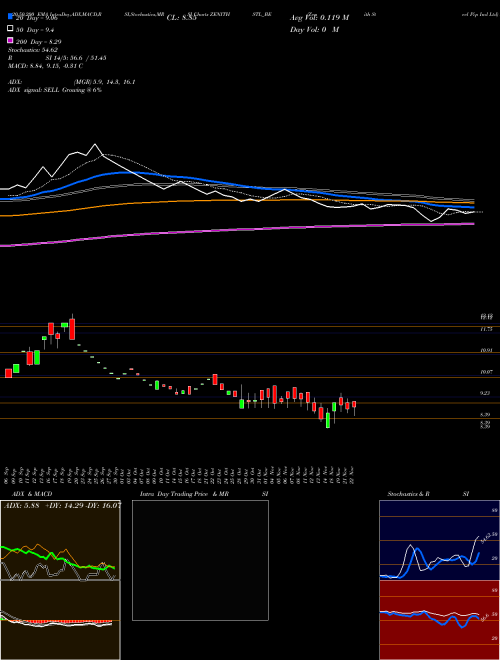Click the blue stochastics indicator panel
The image size is (500, 660).
pyautogui.click(x=439, y=540)
